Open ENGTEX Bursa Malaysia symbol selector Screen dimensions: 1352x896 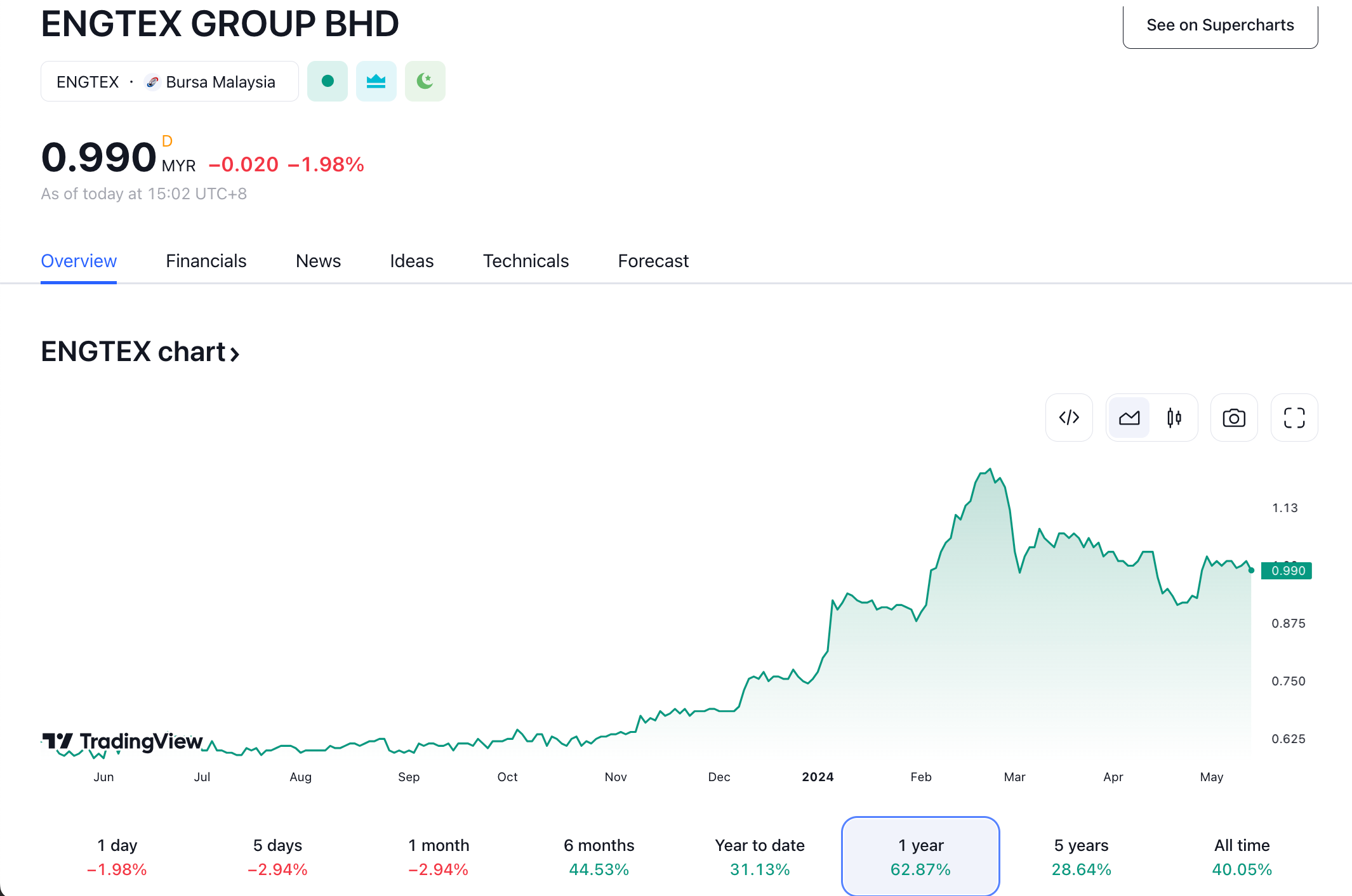pyautogui.click(x=169, y=82)
